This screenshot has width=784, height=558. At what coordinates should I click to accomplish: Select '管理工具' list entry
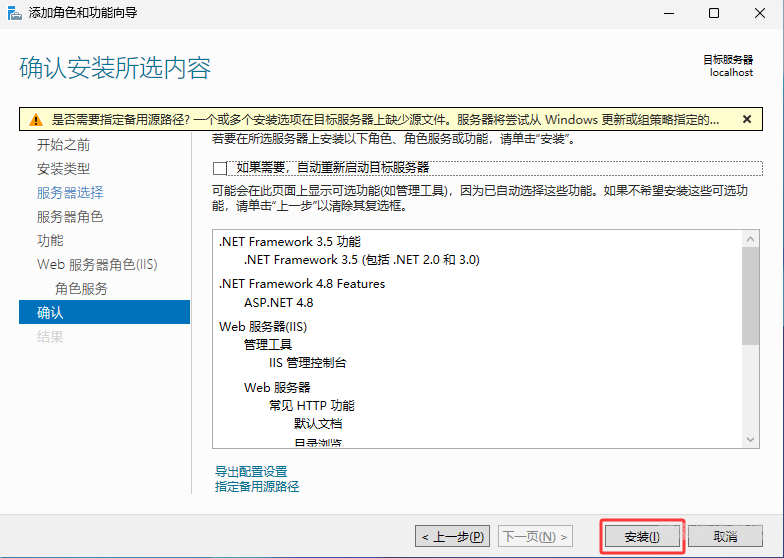pyautogui.click(x=268, y=345)
